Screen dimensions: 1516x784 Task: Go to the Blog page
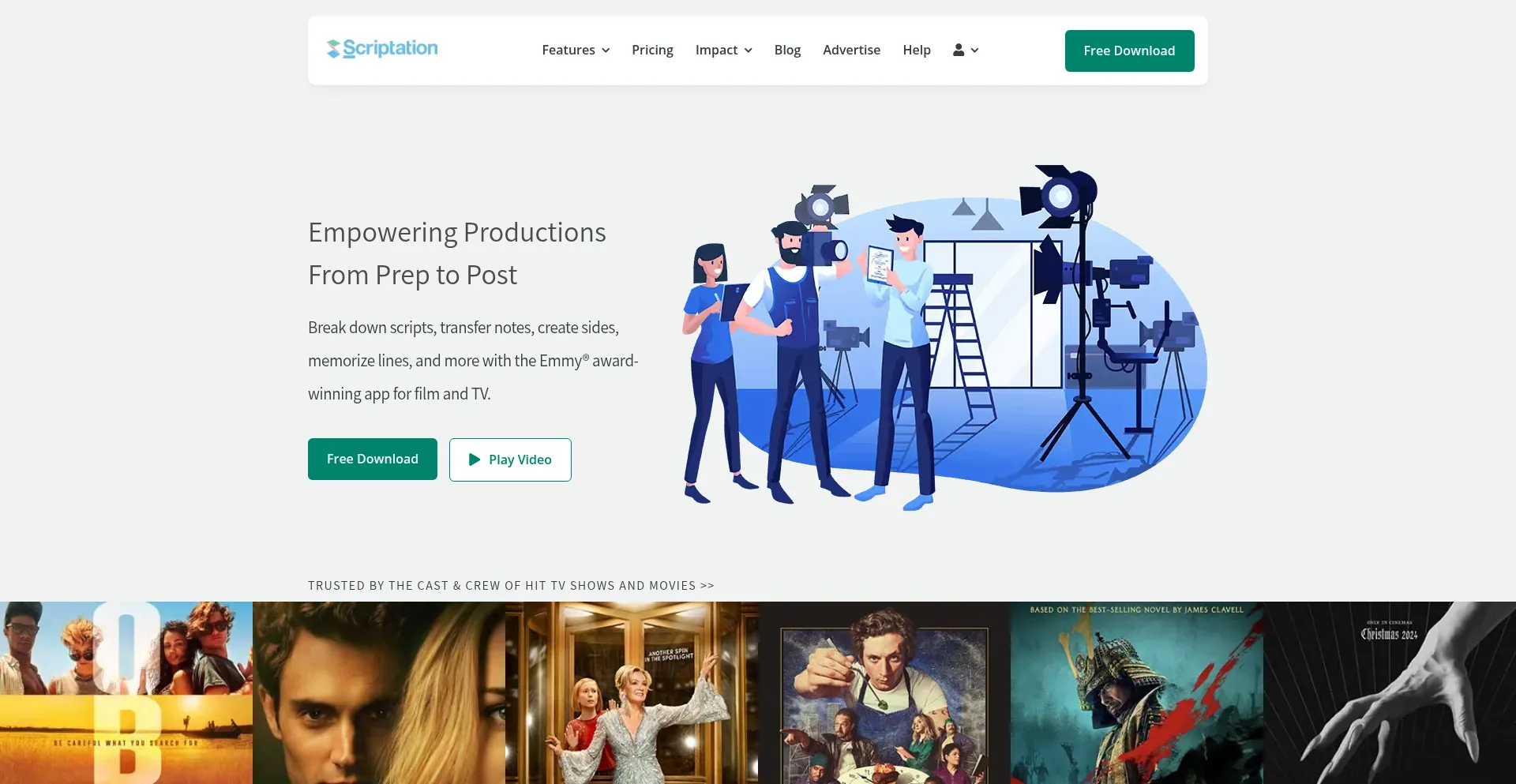[787, 50]
